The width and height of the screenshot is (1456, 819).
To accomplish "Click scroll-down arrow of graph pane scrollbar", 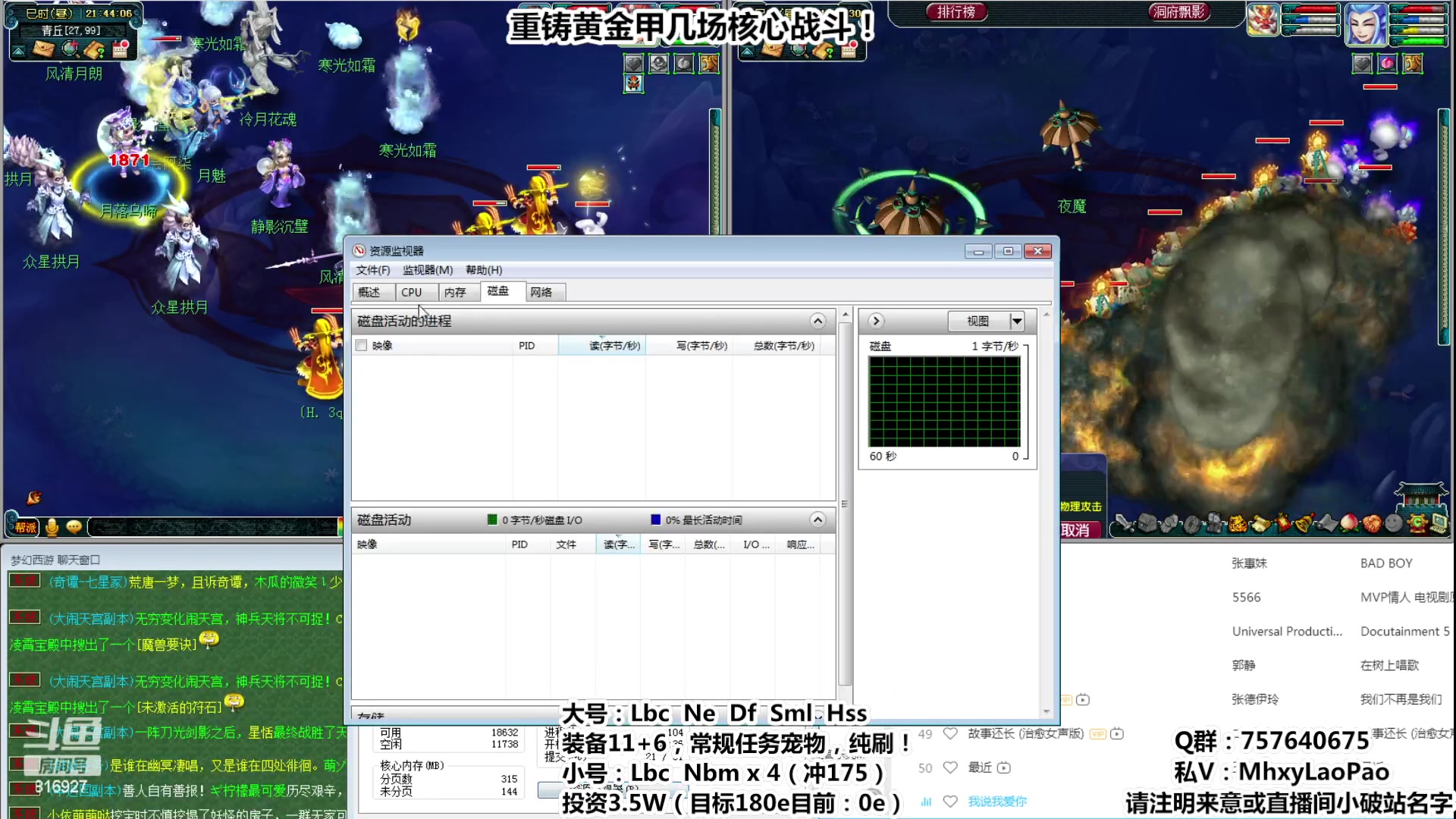I will (x=1046, y=711).
